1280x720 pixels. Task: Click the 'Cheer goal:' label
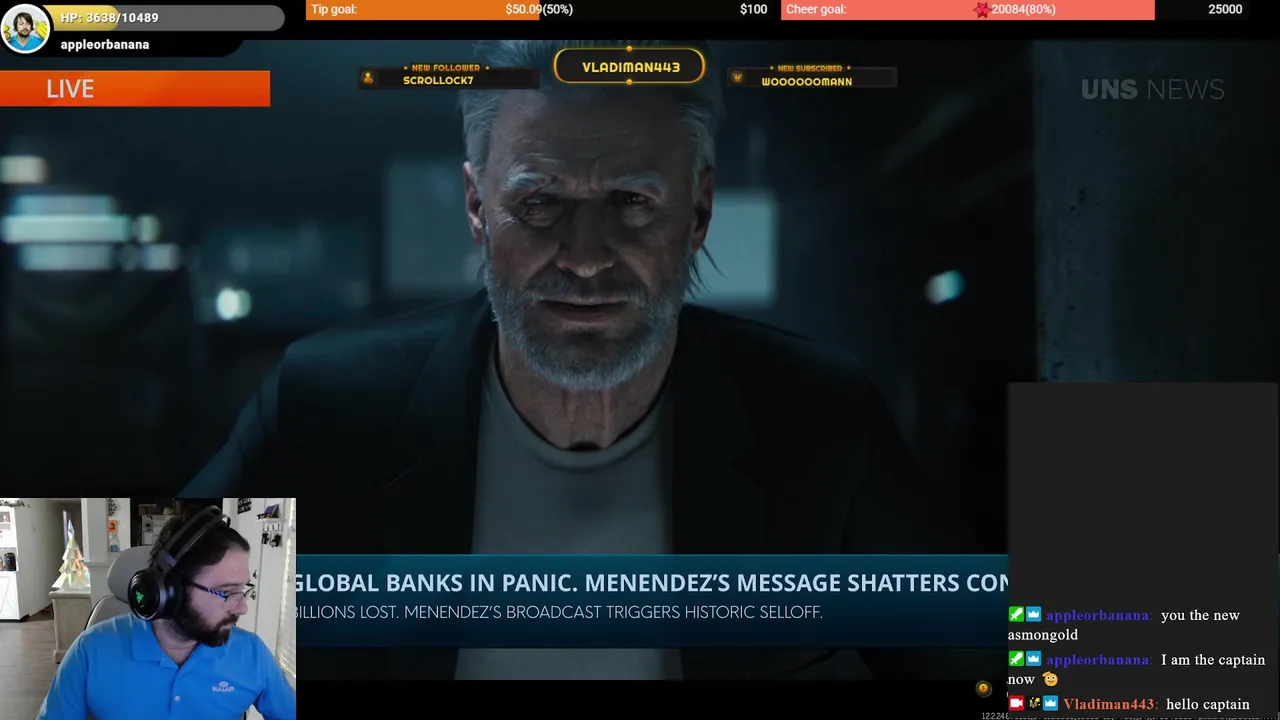(816, 10)
